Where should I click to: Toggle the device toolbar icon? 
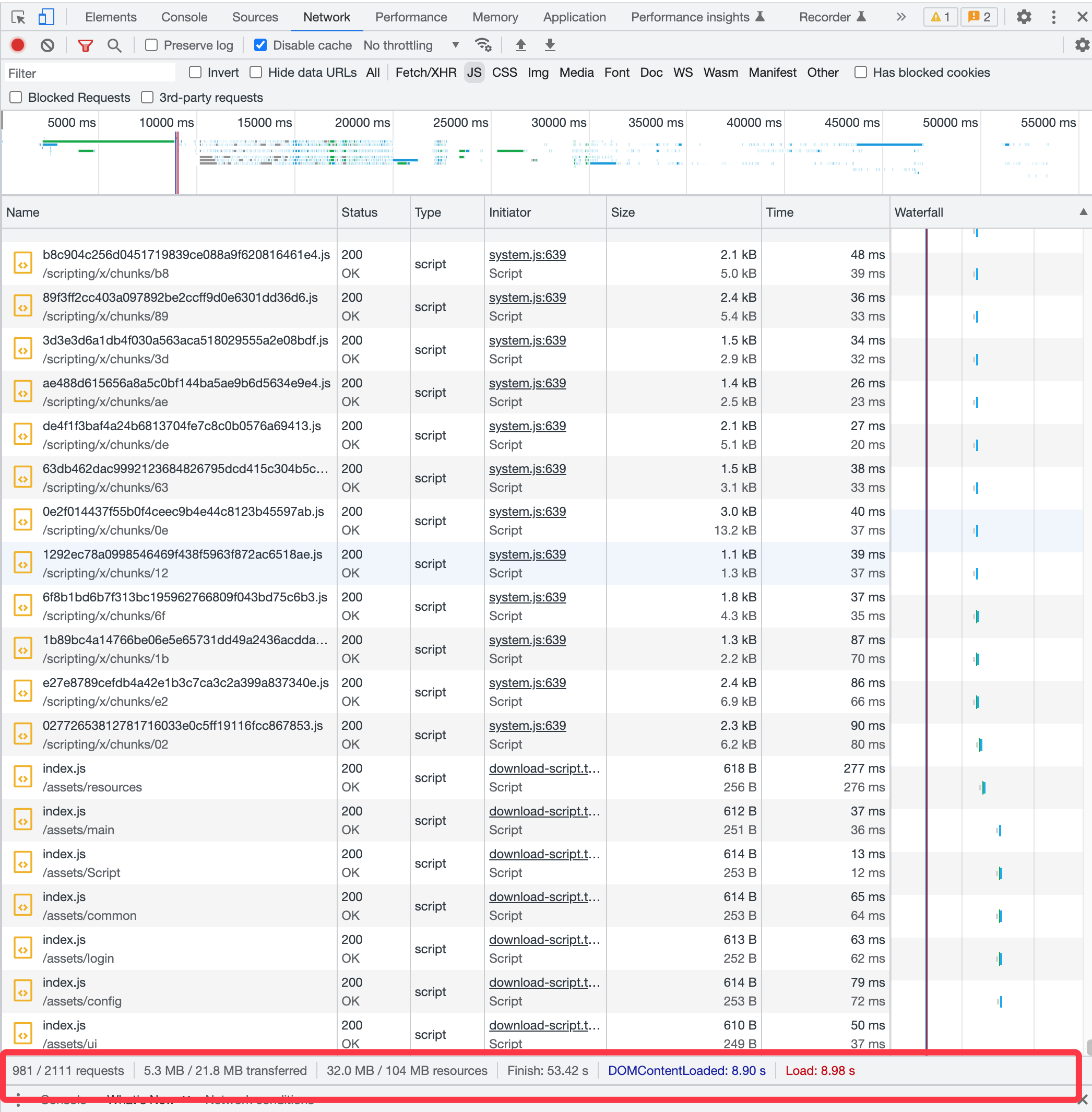46,17
